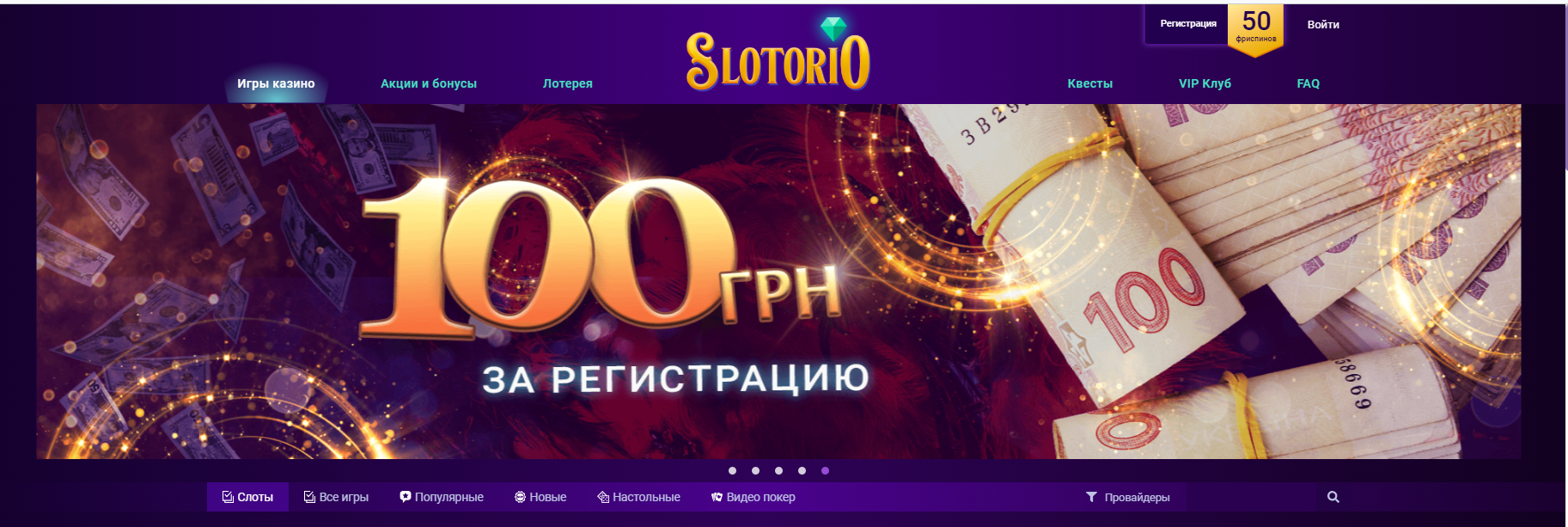Select the Слоты category tab
The image size is (1568, 527).
click(x=247, y=497)
